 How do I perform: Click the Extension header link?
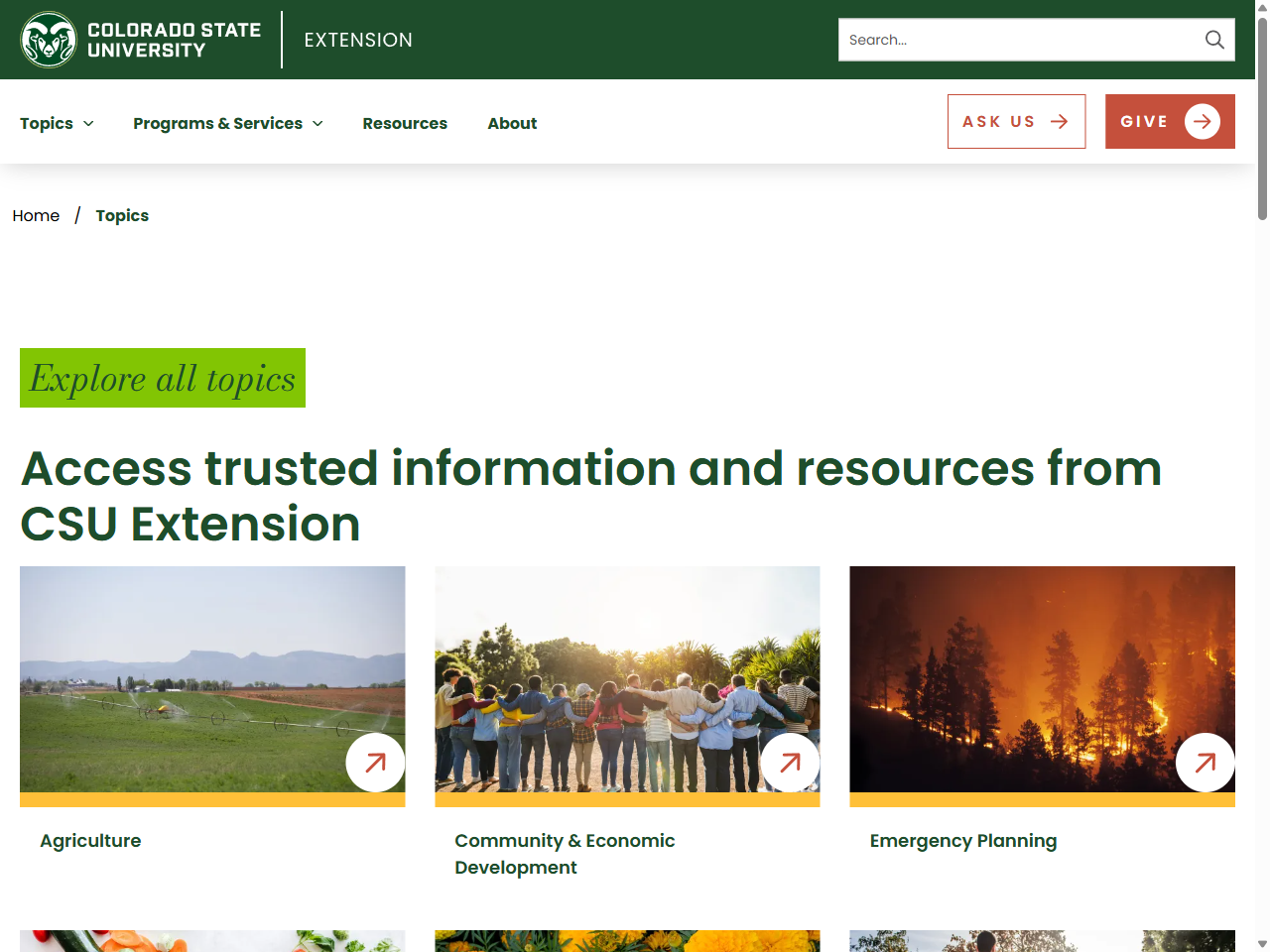[358, 41]
